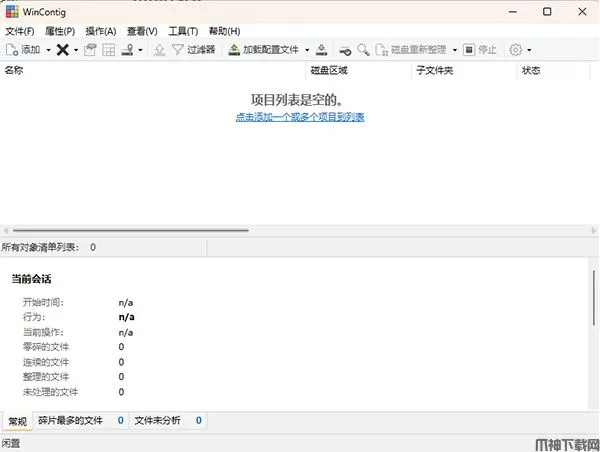This screenshot has height=452, width=600.
Task: Click the gear settings icon
Action: (x=515, y=50)
